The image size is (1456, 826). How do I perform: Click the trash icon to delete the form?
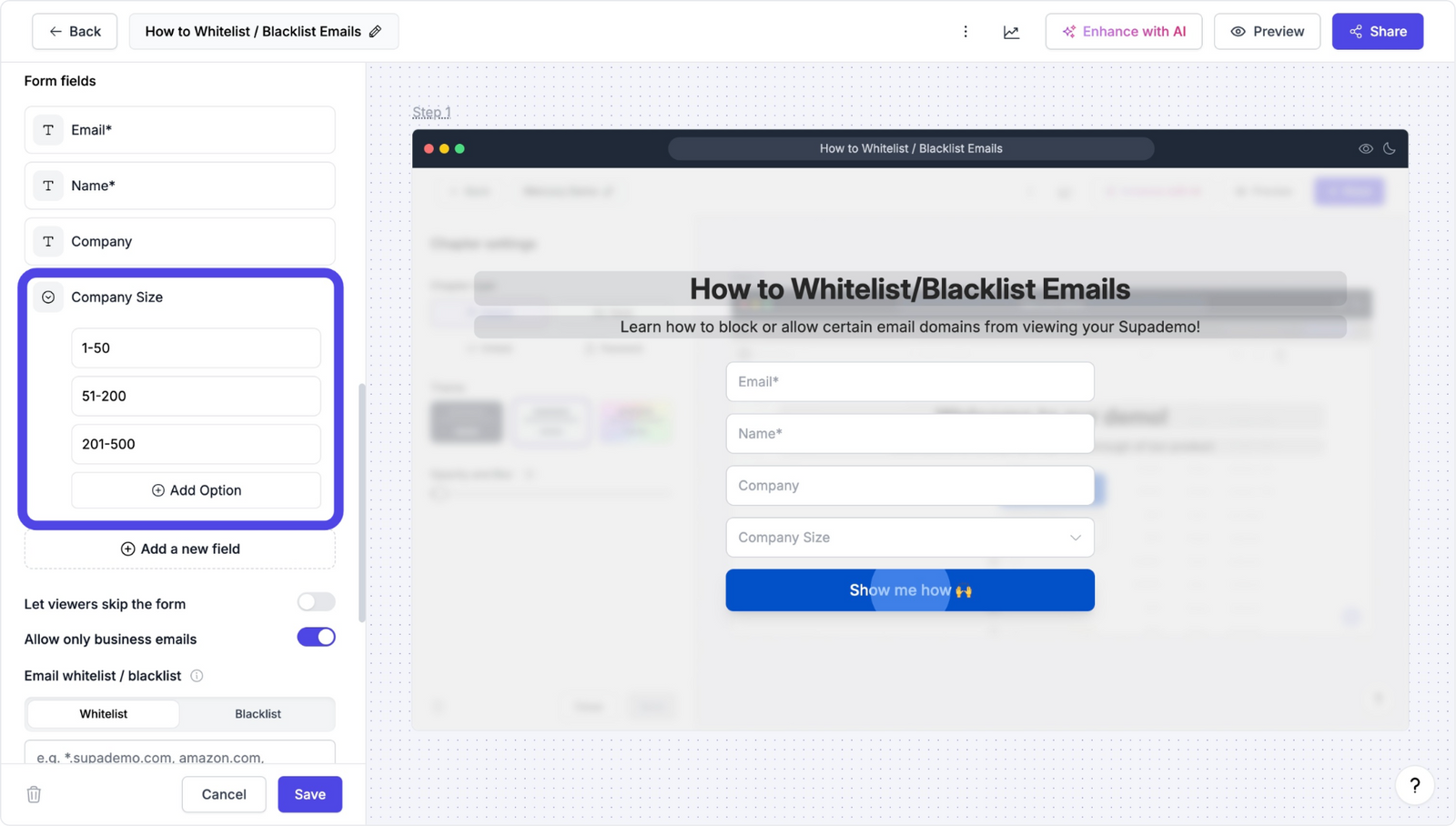pyautogui.click(x=34, y=794)
